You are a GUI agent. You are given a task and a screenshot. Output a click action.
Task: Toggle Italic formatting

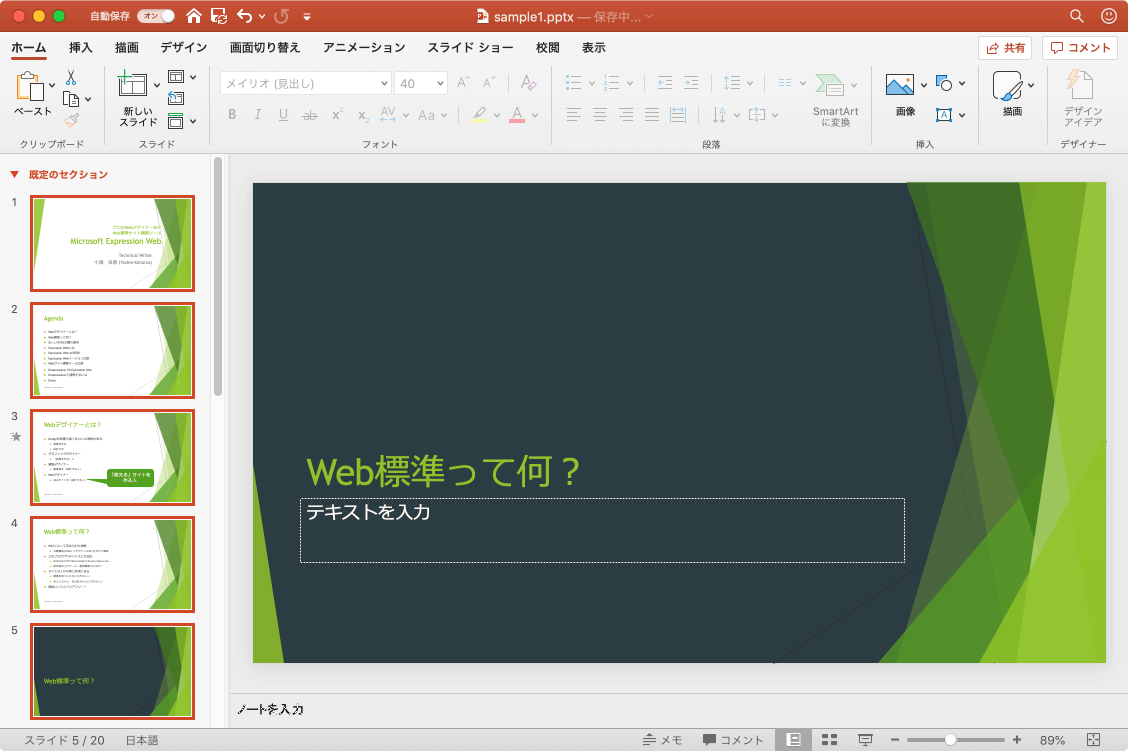(x=258, y=114)
